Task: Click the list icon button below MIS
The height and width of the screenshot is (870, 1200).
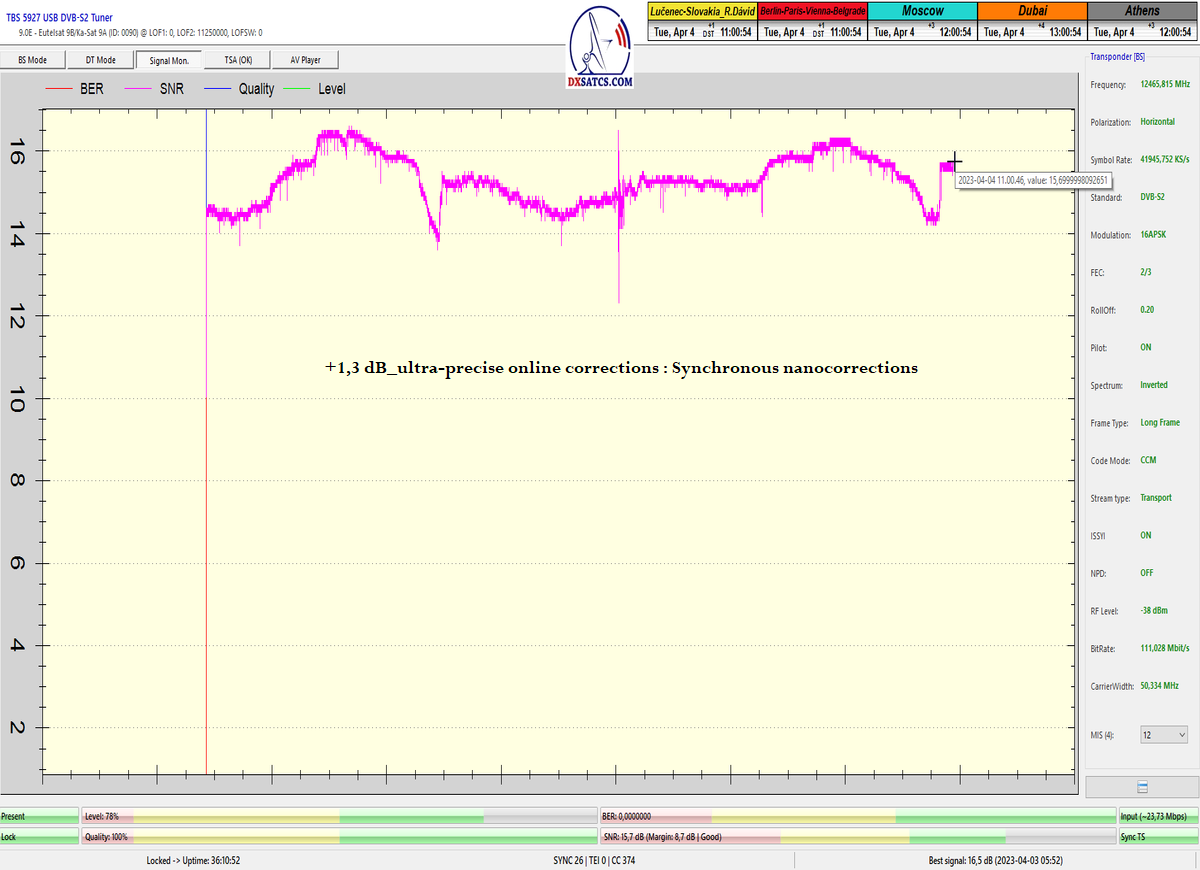Action: pos(1142,787)
